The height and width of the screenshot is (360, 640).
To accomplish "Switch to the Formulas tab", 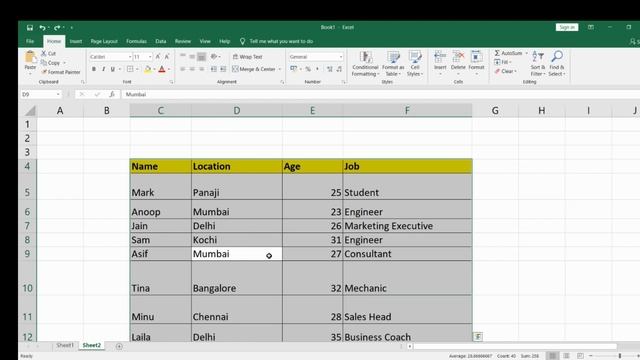I will [136, 41].
